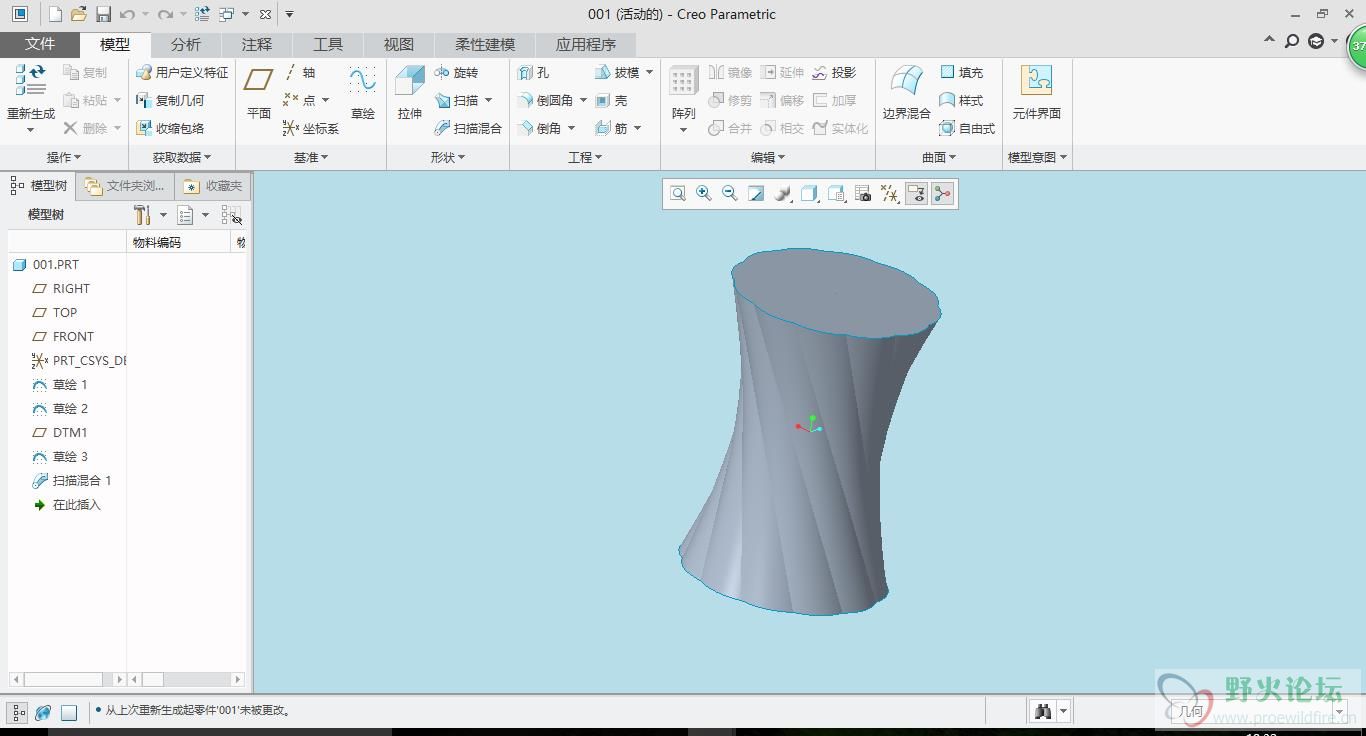
Task: Click the 孔 hole tool
Action: coord(533,72)
